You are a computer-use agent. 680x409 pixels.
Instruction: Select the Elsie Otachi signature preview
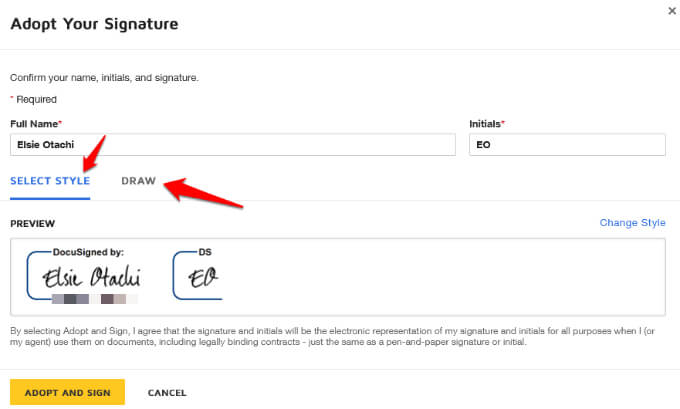pyautogui.click(x=91, y=277)
